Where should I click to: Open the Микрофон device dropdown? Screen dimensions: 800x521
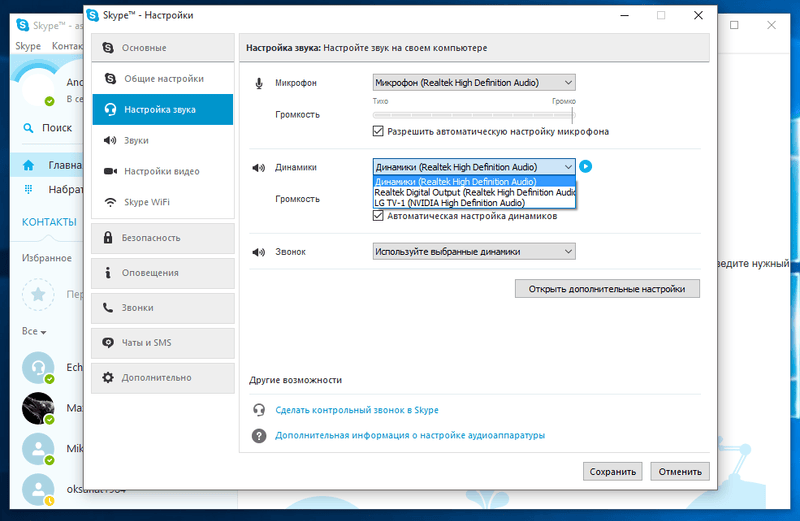[x=474, y=83]
